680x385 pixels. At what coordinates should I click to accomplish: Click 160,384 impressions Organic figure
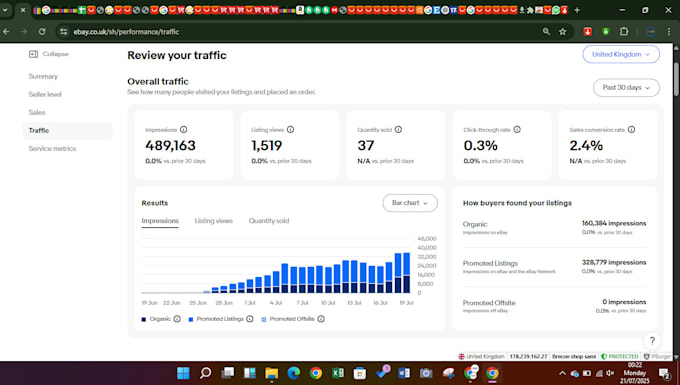click(614, 223)
